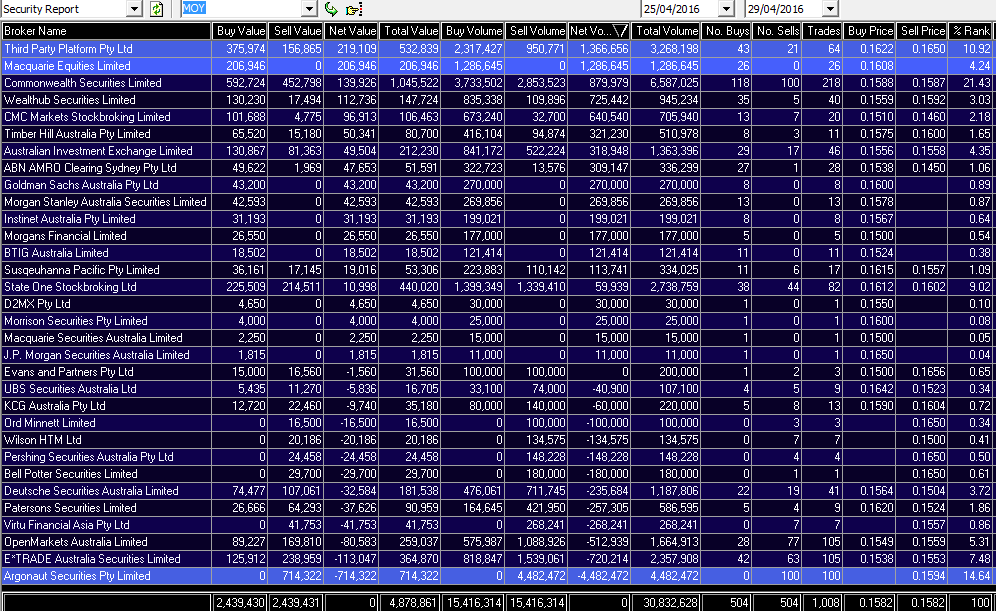The width and height of the screenshot is (996, 611).
Task: Select the Australian Investment Exchange Limited row
Action: pos(497,151)
